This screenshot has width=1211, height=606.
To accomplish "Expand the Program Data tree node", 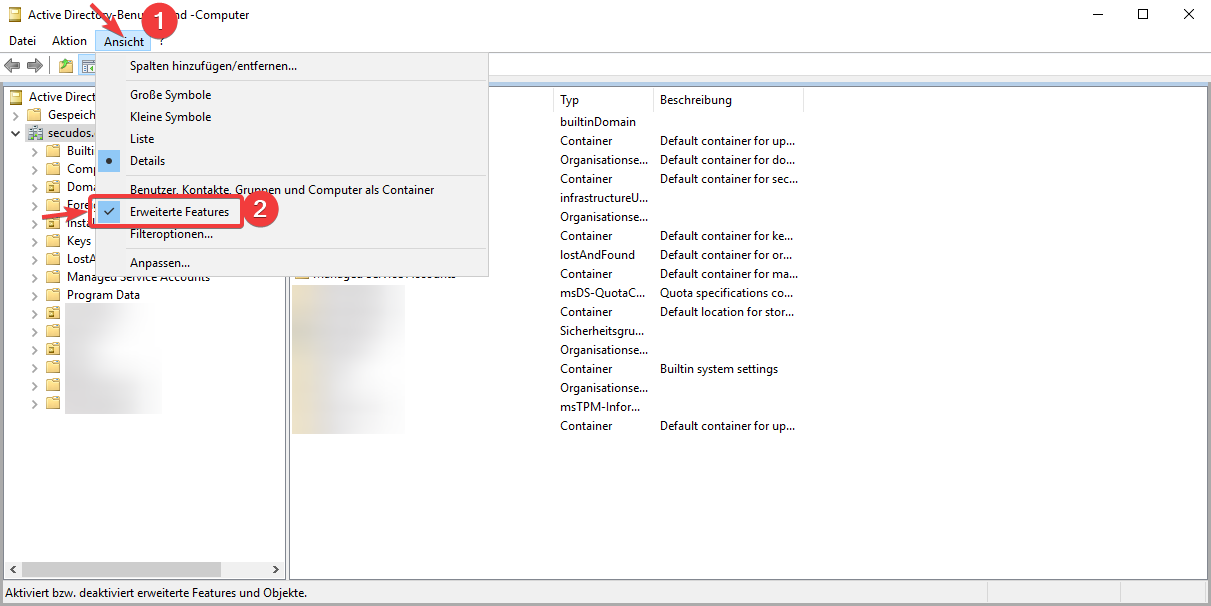I will click(35, 295).
